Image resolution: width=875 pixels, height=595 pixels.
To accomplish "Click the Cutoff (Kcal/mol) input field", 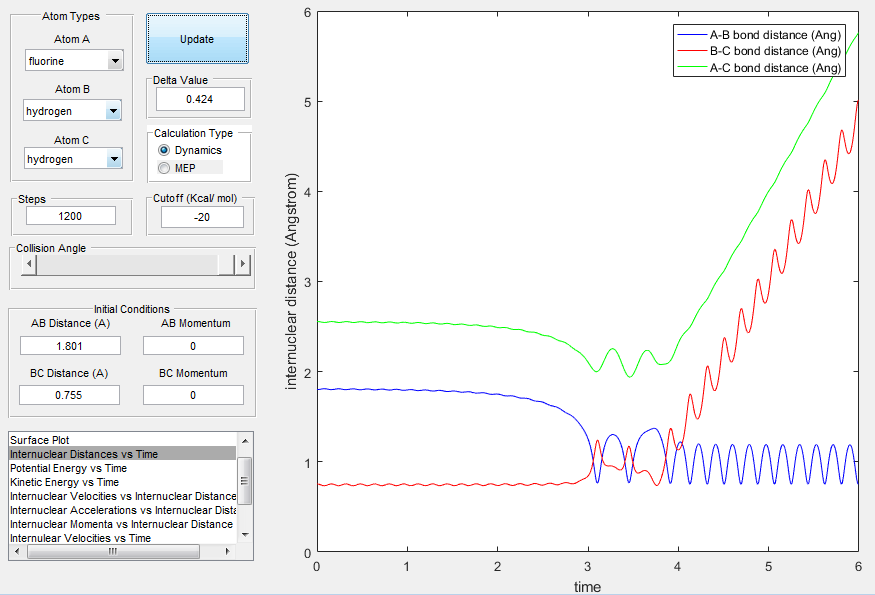I will (x=202, y=217).
